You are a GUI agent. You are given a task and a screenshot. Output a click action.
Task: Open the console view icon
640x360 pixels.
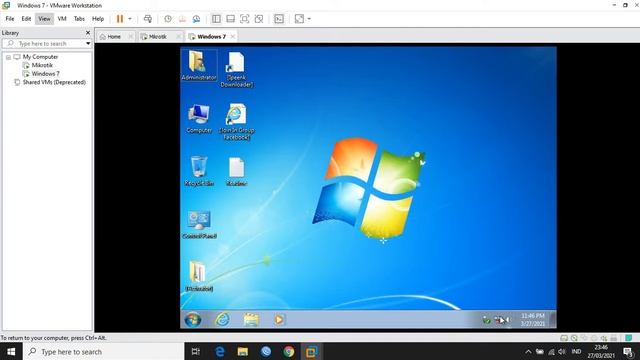279,19
